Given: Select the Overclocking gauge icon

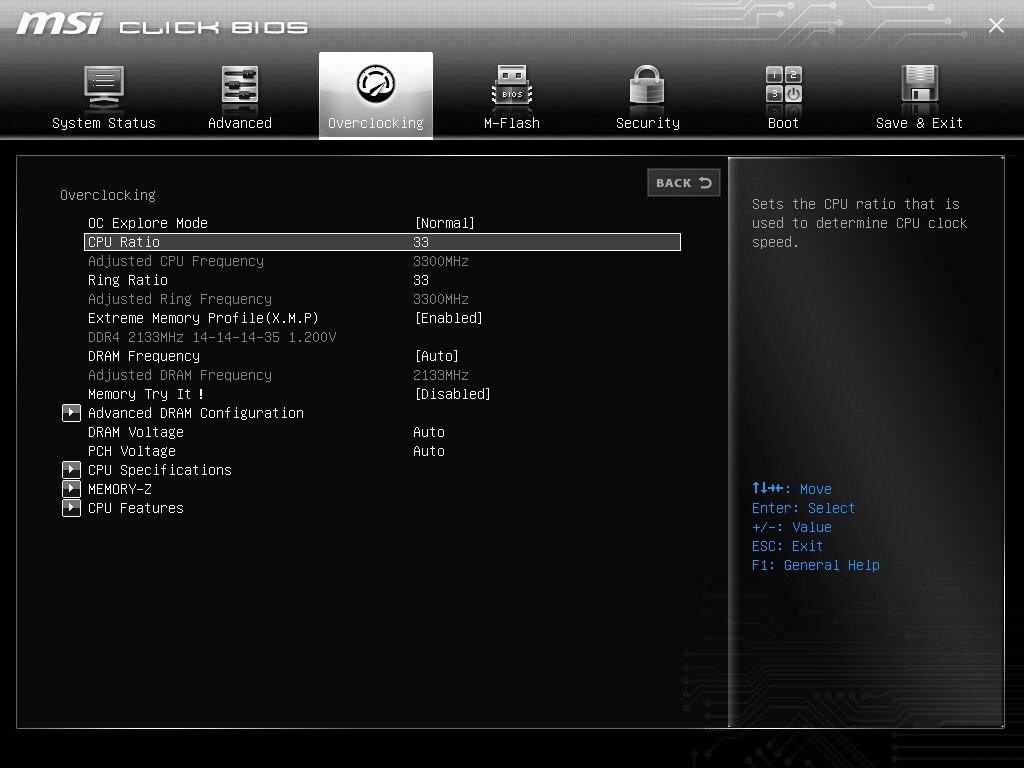Looking at the screenshot, I should coord(376,84).
